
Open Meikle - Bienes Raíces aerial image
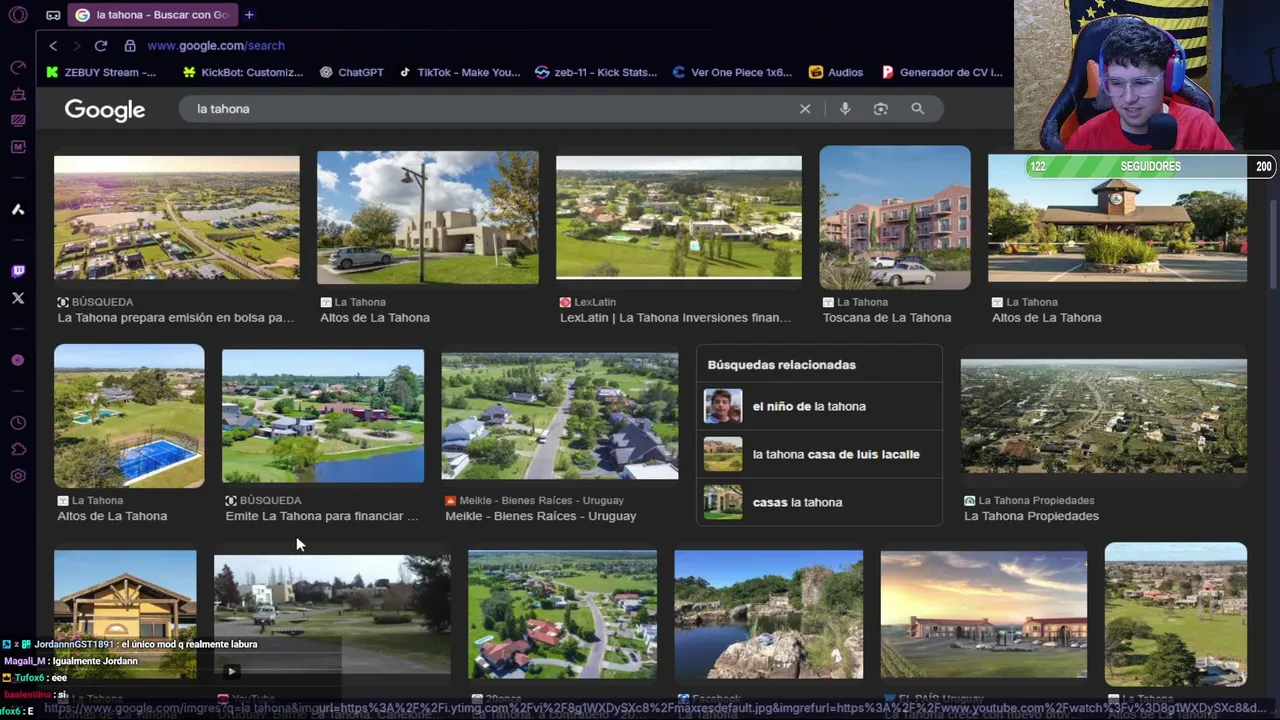[560, 416]
